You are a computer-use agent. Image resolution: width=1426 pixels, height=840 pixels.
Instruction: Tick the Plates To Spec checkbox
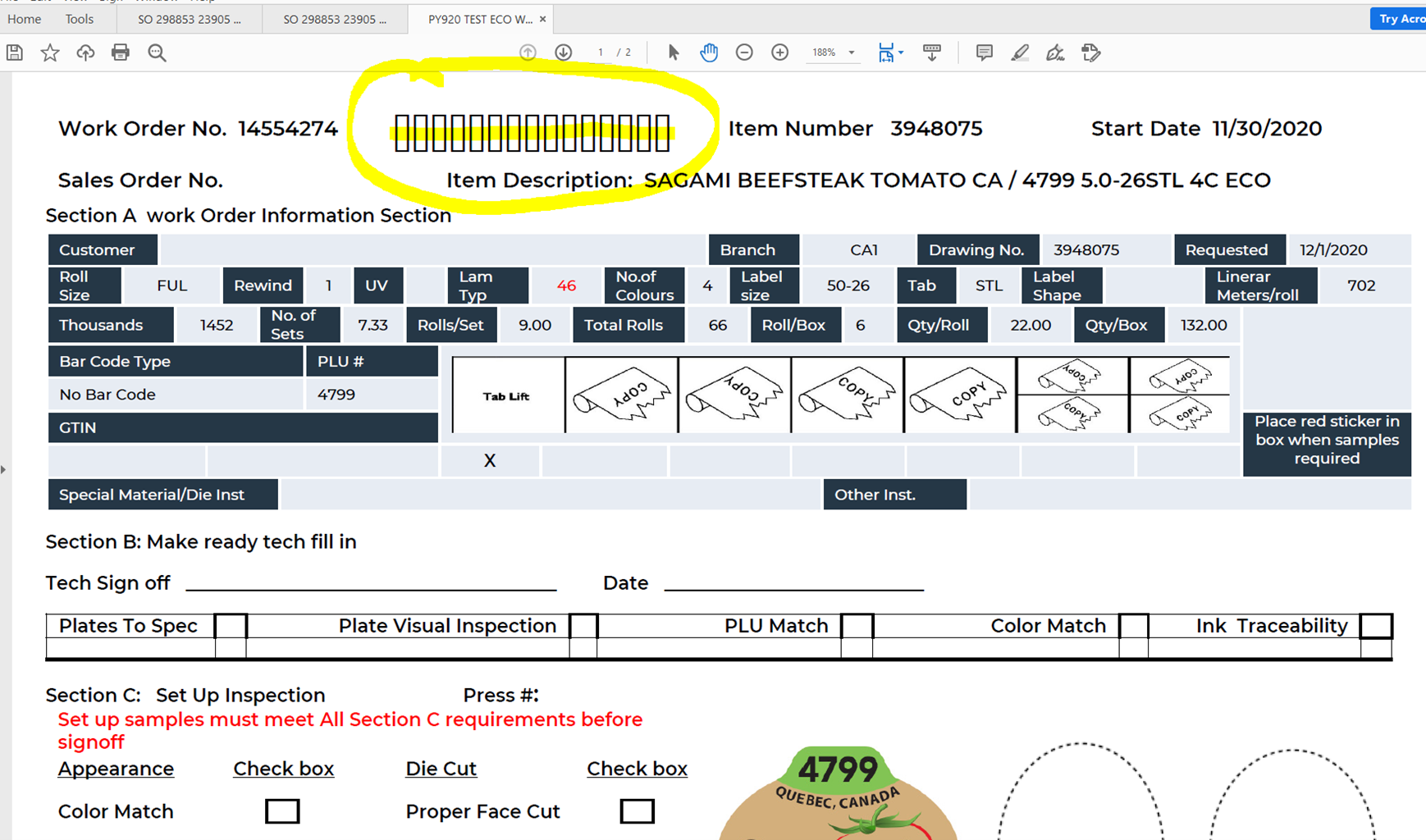(x=231, y=626)
